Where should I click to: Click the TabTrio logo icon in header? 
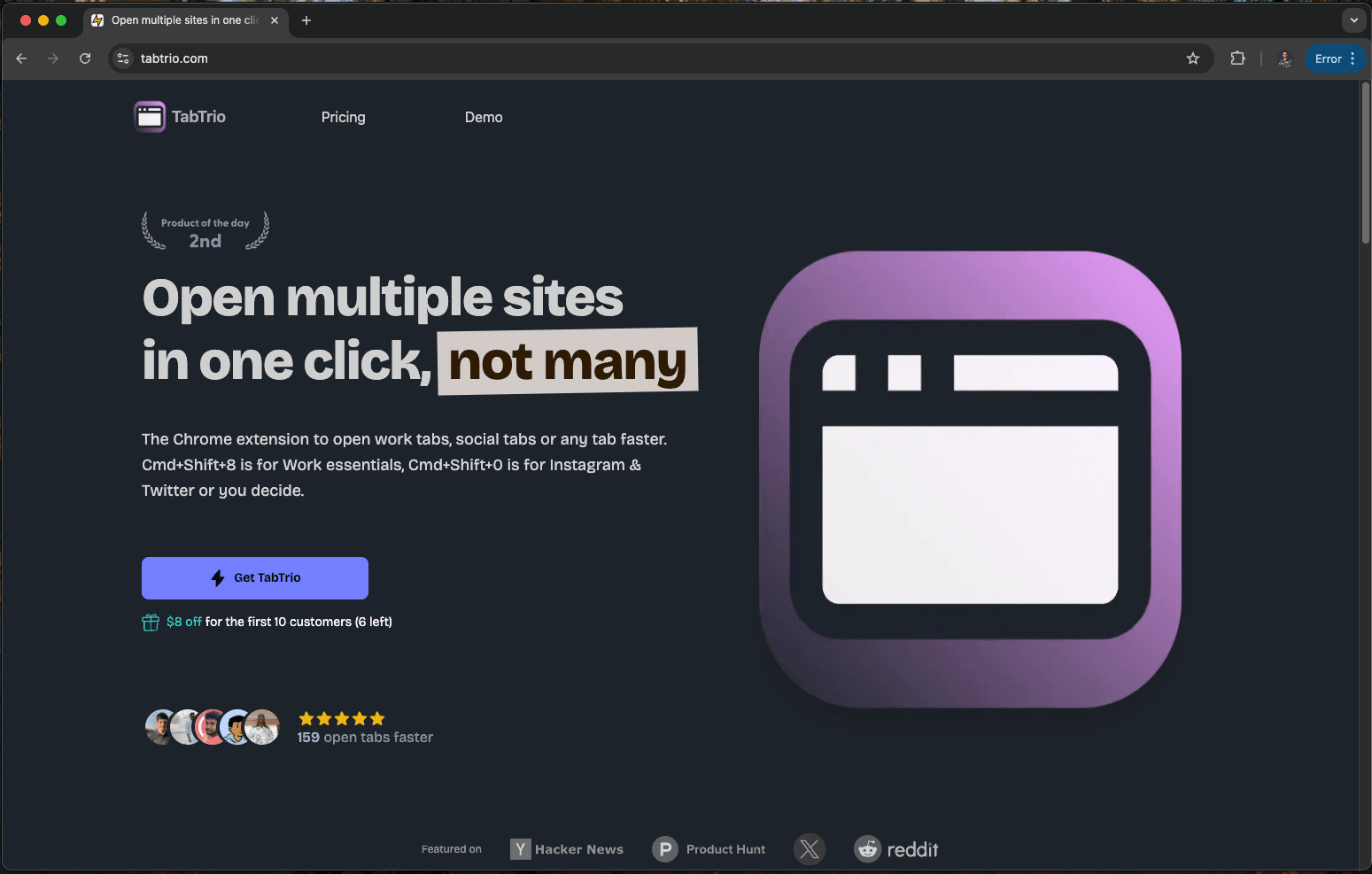150,117
